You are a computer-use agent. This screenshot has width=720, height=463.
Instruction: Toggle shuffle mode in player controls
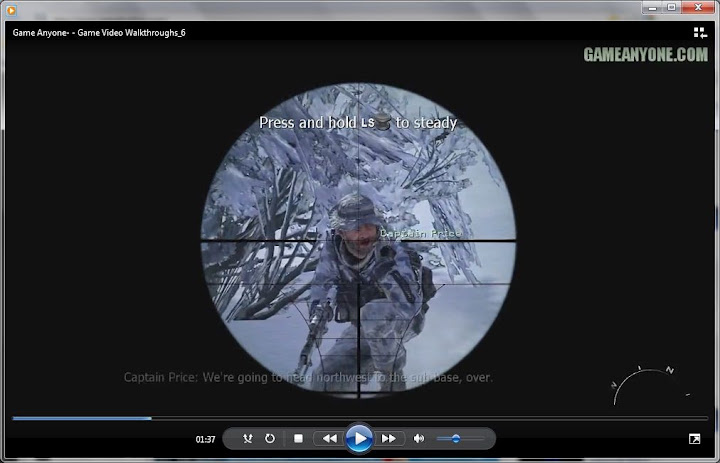(248, 439)
